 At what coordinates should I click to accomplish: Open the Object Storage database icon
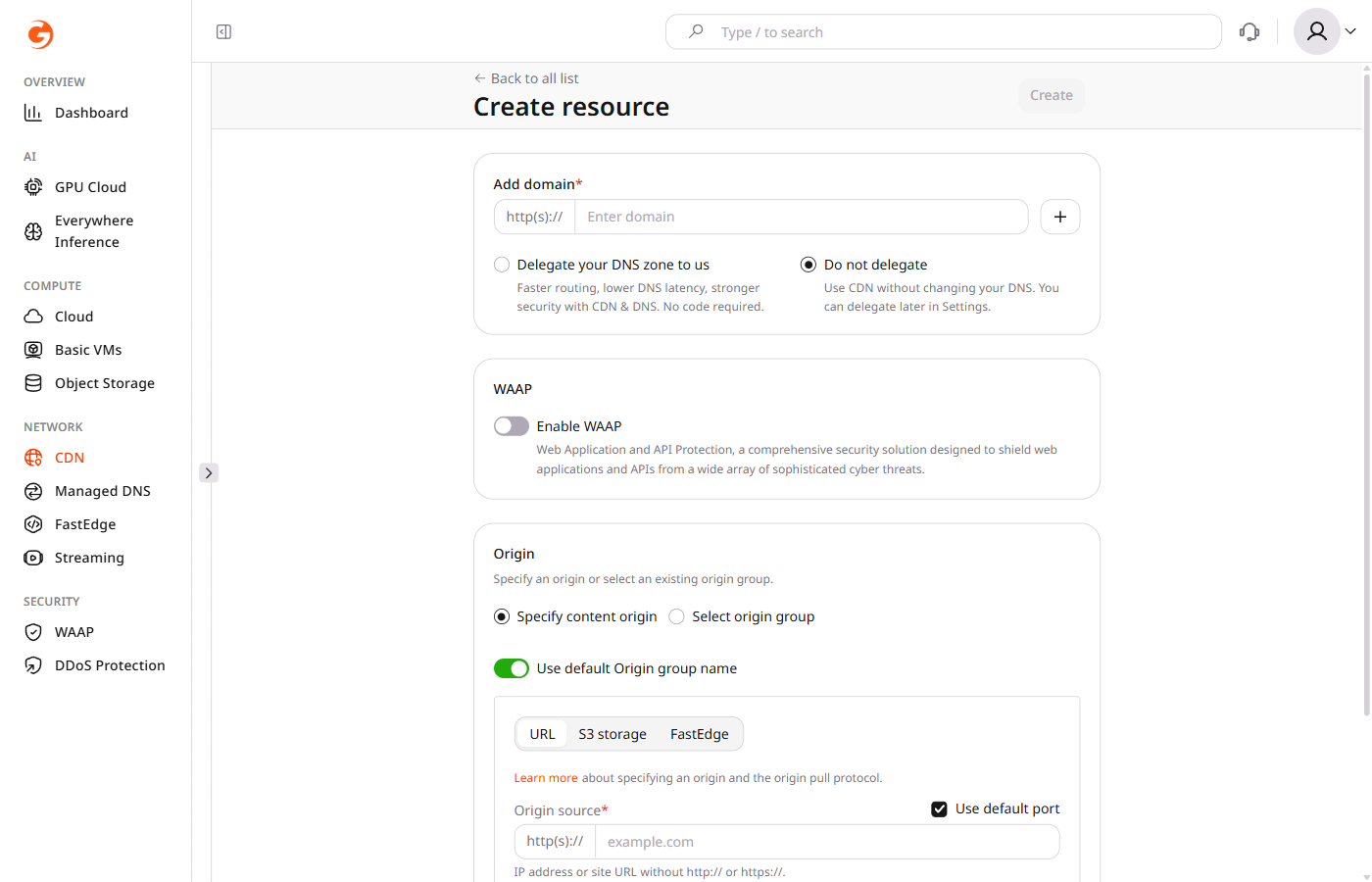(33, 383)
